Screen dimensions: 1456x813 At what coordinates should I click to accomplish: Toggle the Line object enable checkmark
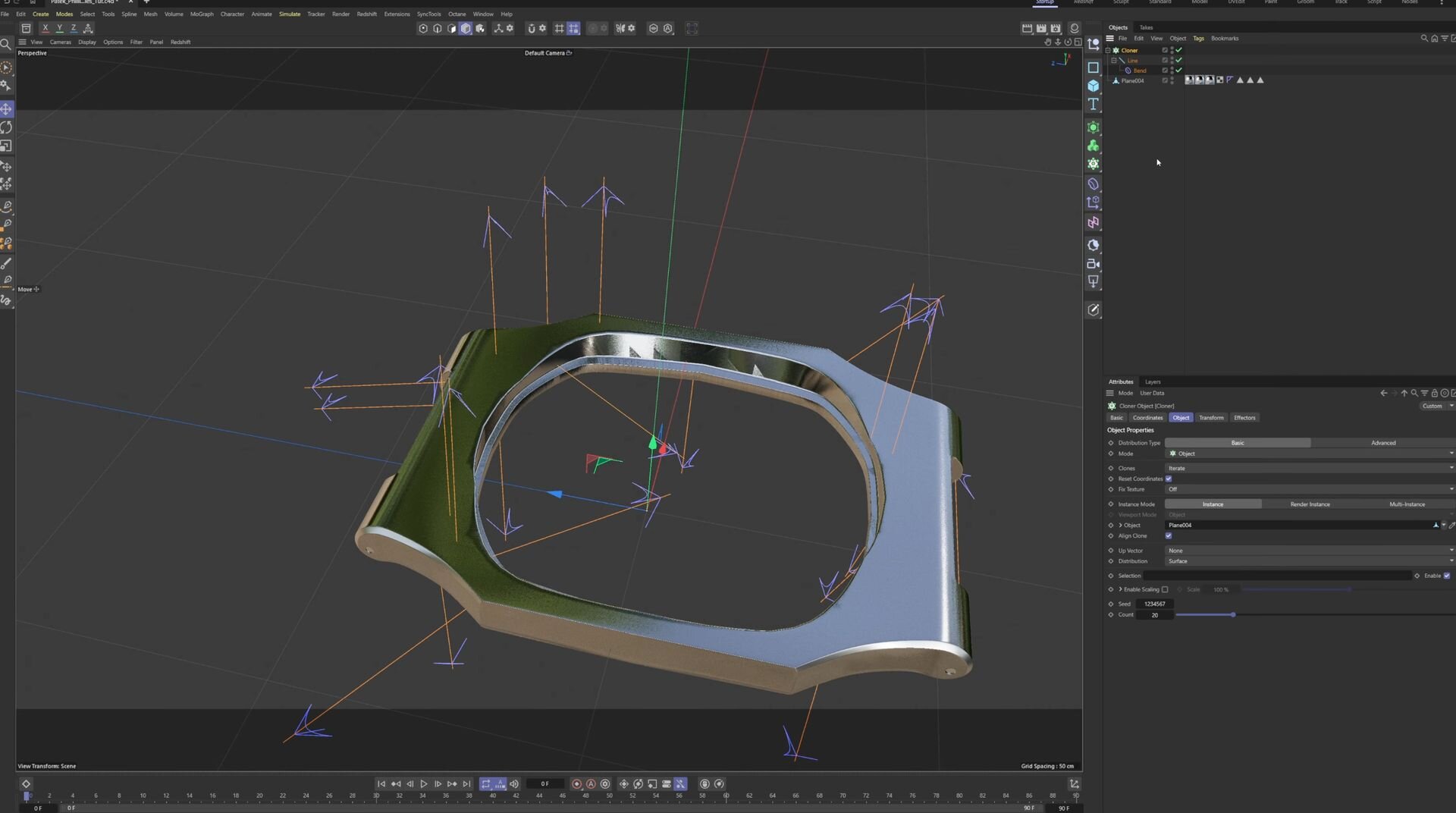1178,60
